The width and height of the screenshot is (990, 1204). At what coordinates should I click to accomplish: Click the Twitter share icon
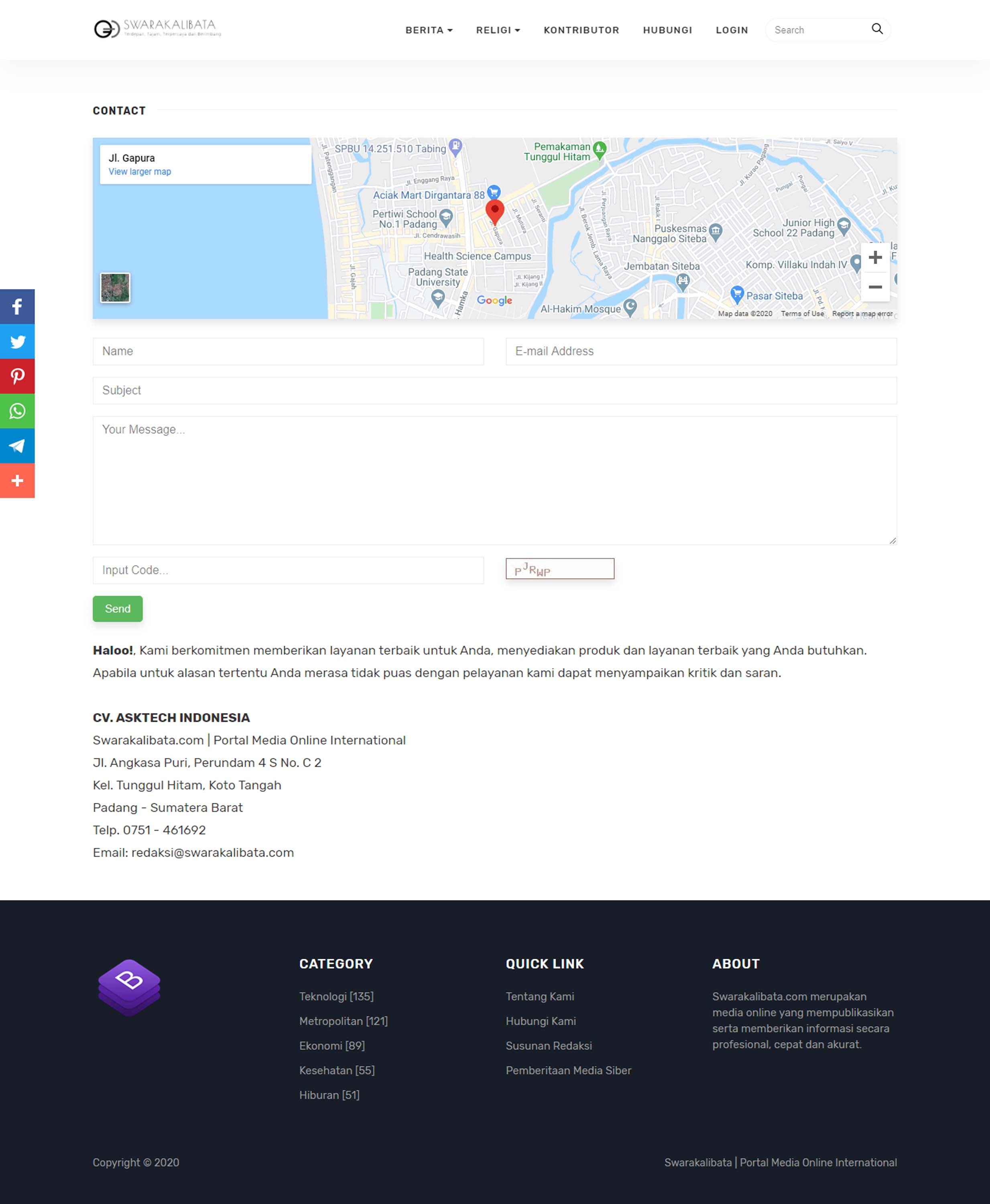point(17,342)
